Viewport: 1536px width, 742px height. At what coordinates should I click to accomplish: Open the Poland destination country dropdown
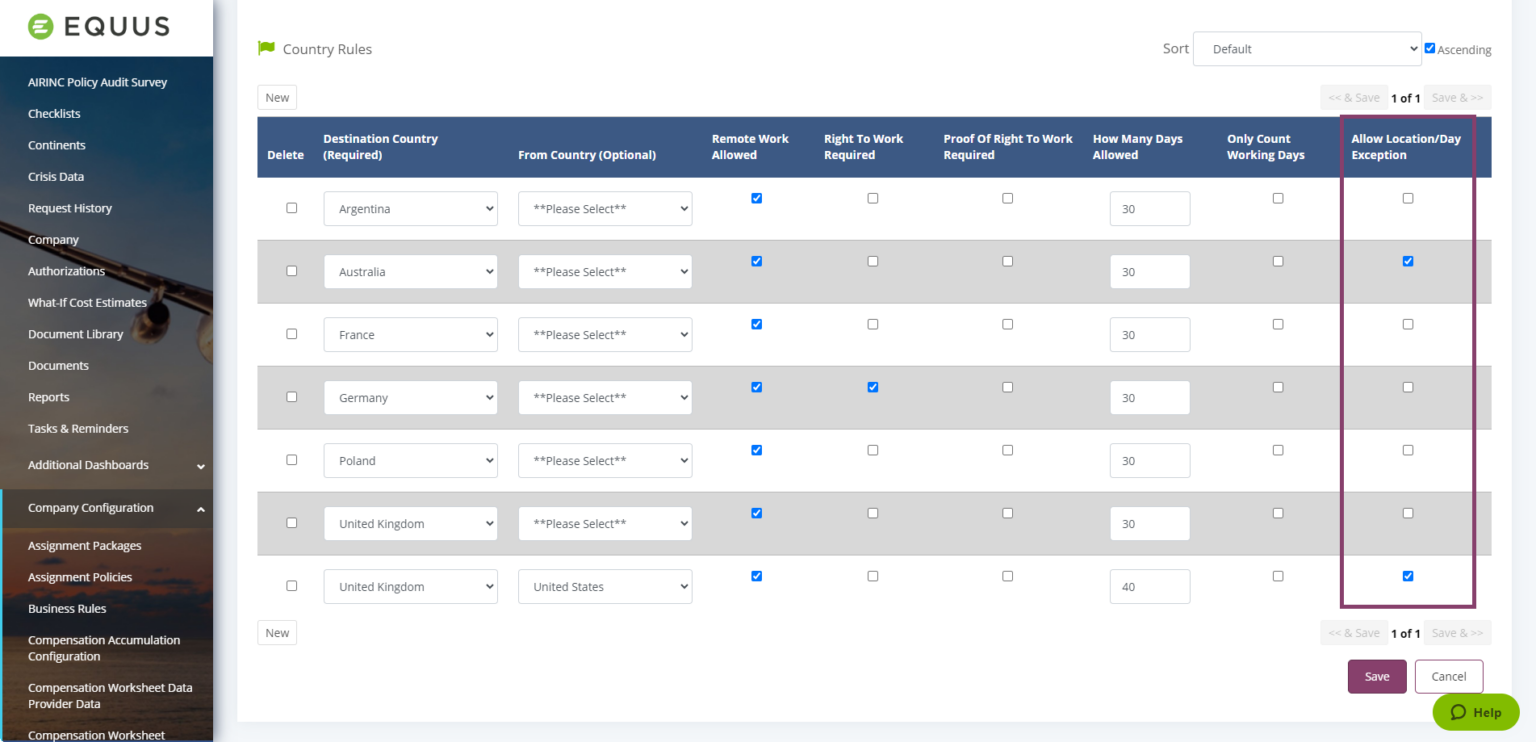point(411,461)
